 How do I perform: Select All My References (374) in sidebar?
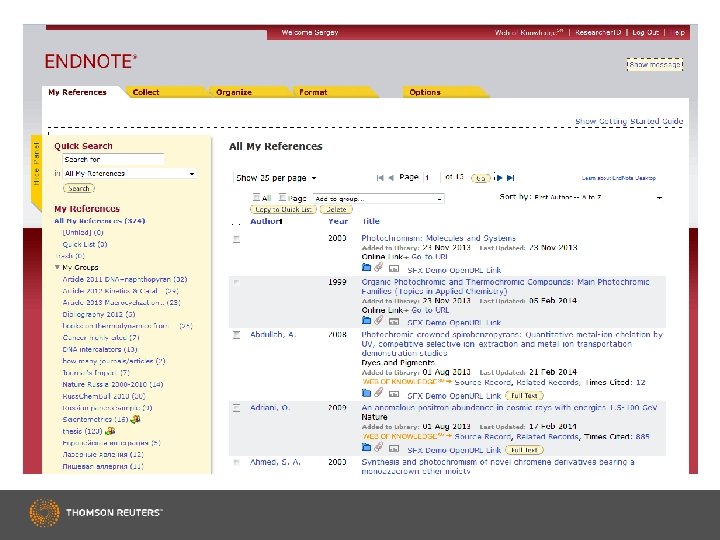pyautogui.click(x=100, y=221)
